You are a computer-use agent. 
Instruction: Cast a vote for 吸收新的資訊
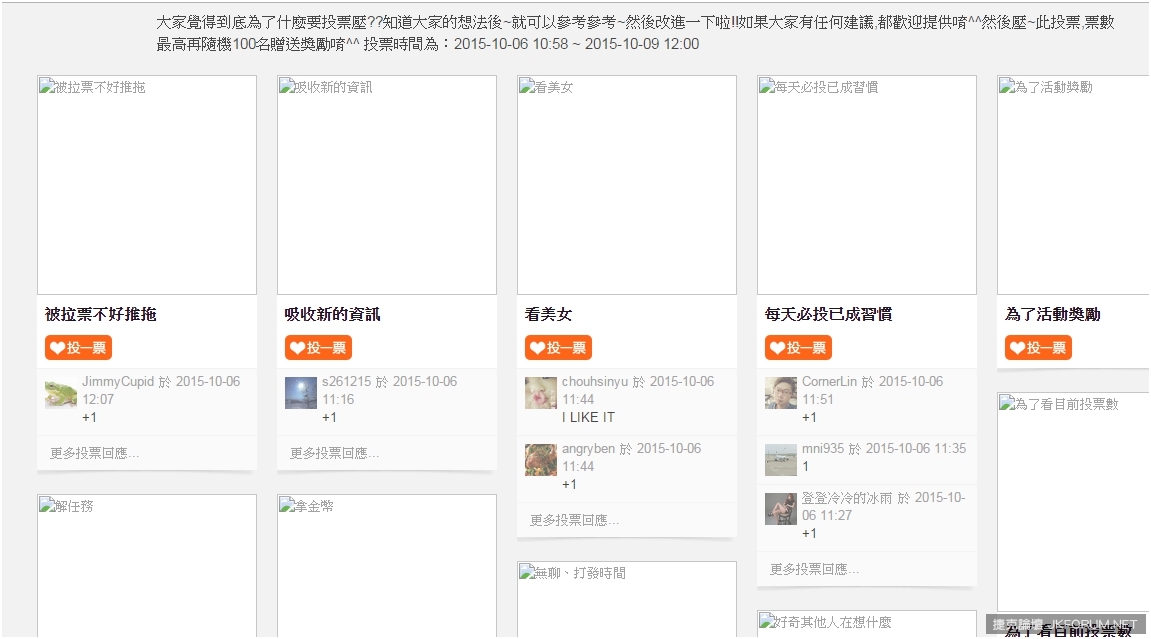click(318, 348)
